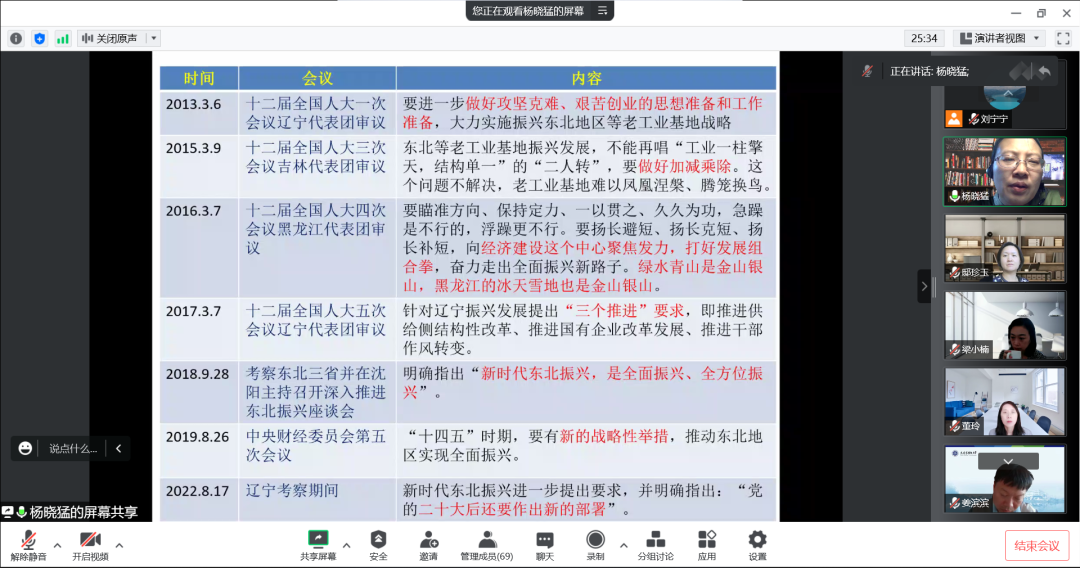The height and width of the screenshot is (568, 1080).
Task: Open the 应用 (Apps) icon
Action: click(707, 545)
